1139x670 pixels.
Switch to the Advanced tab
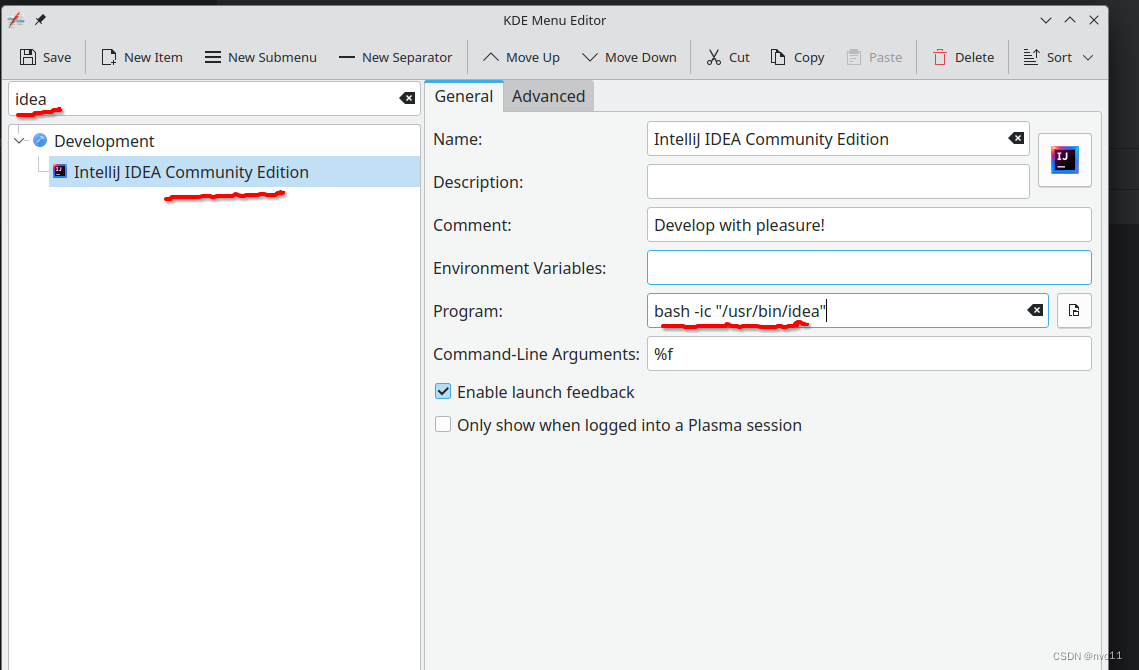point(548,96)
